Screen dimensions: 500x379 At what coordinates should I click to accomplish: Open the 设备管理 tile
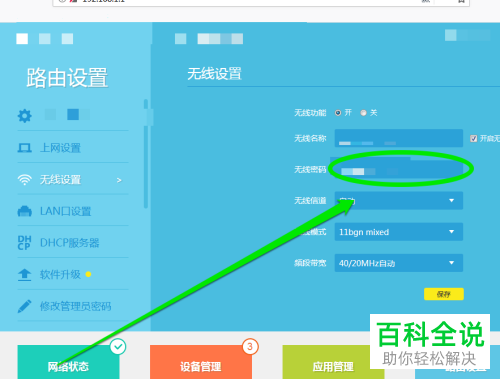[x=201, y=362]
